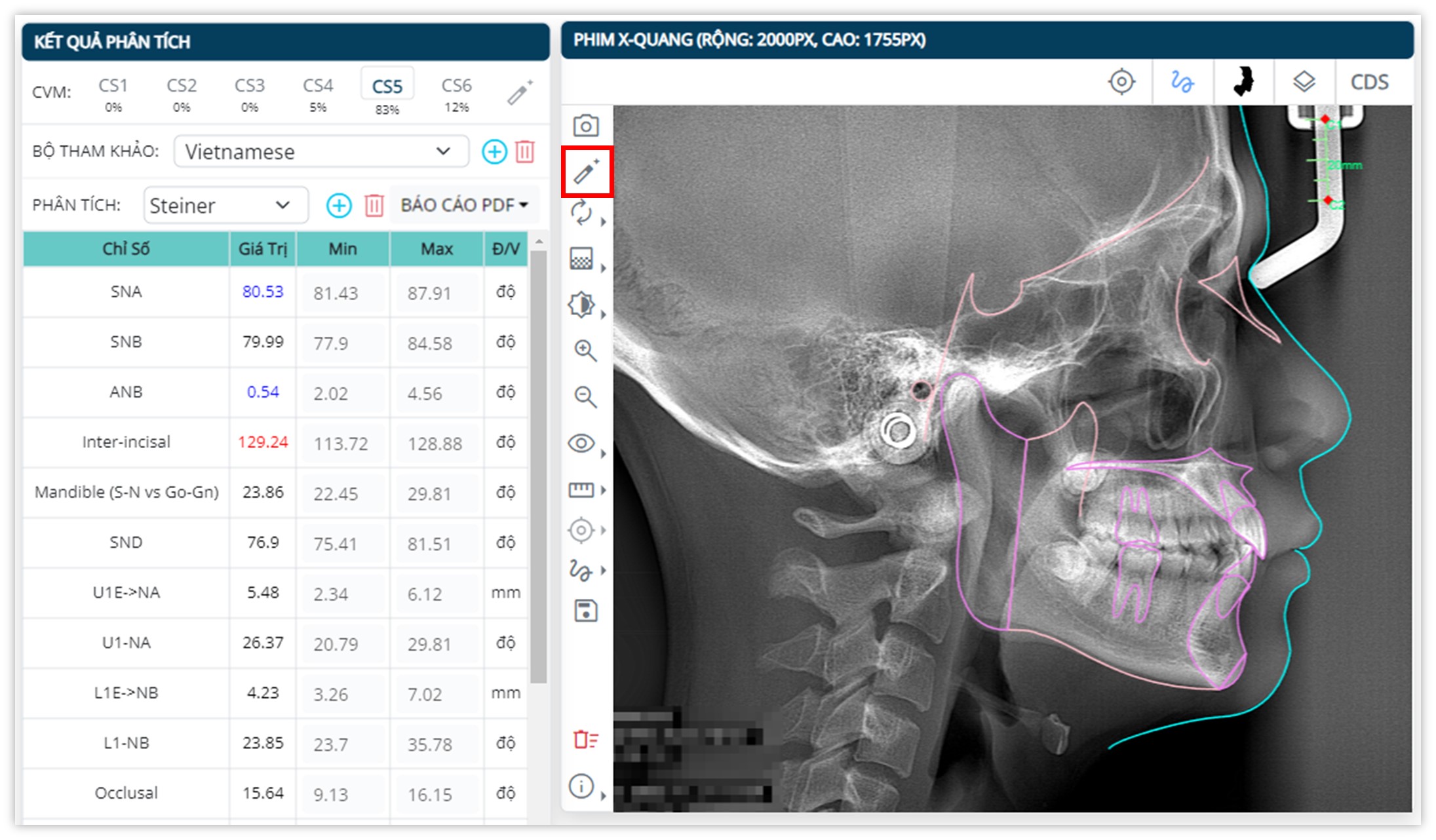The height and width of the screenshot is (840, 1436).
Task: Expand the info submenu arrow
Action: coord(604,795)
